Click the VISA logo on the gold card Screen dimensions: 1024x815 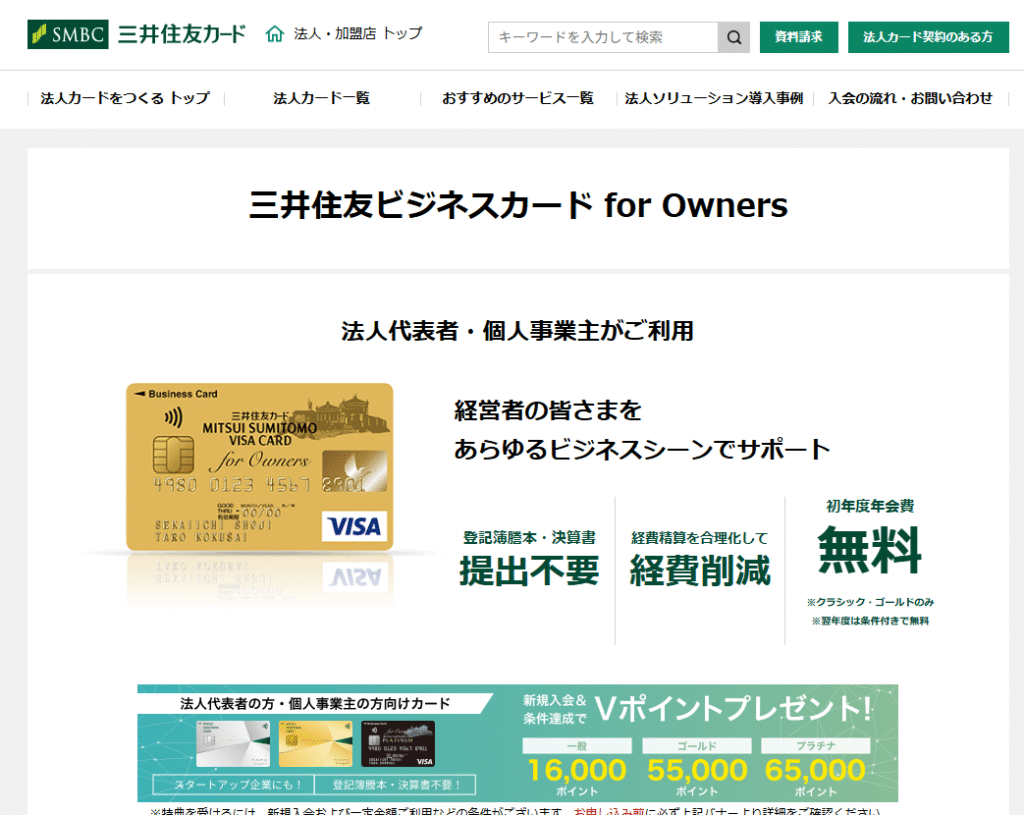[355, 526]
